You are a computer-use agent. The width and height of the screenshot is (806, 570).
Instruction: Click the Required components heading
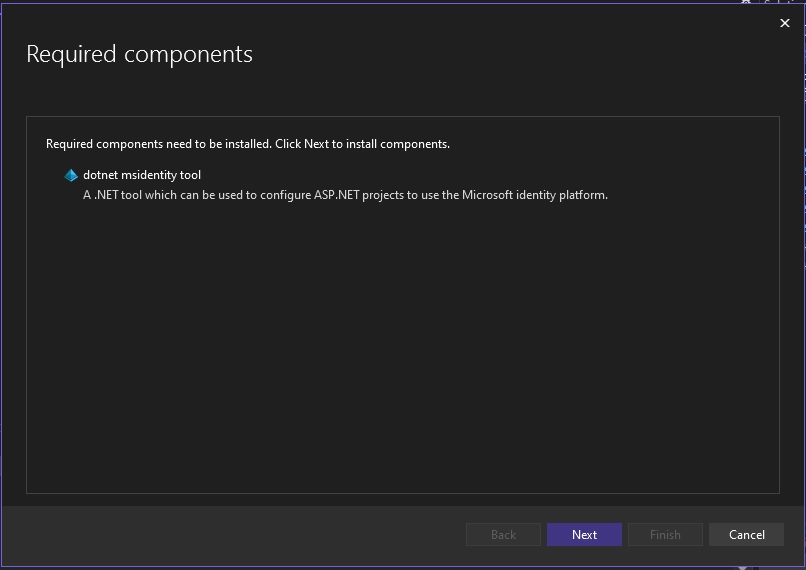pos(139,54)
